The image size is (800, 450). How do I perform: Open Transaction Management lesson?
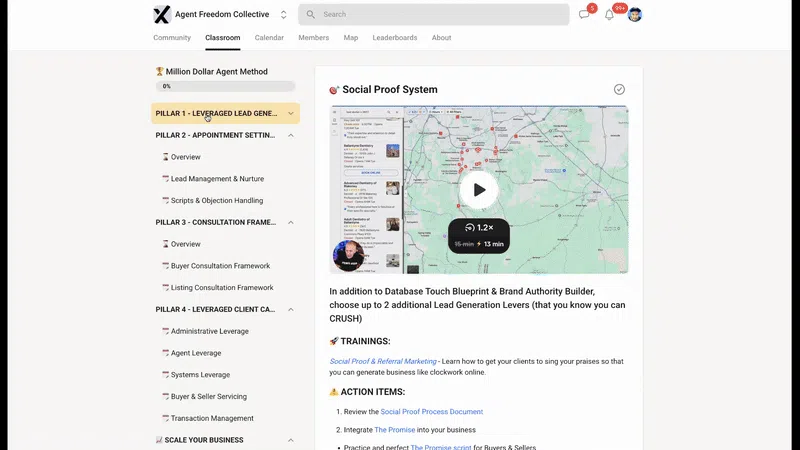[212, 418]
